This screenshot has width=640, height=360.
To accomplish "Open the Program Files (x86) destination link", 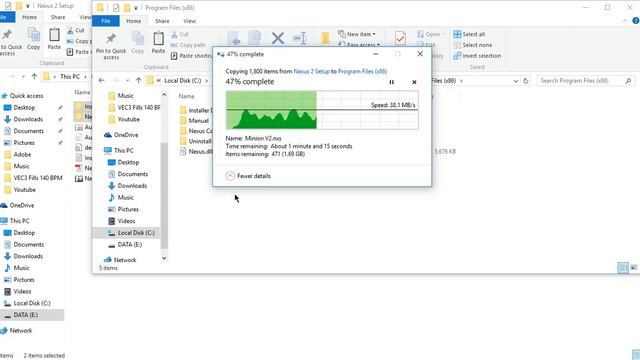I will coord(362,71).
